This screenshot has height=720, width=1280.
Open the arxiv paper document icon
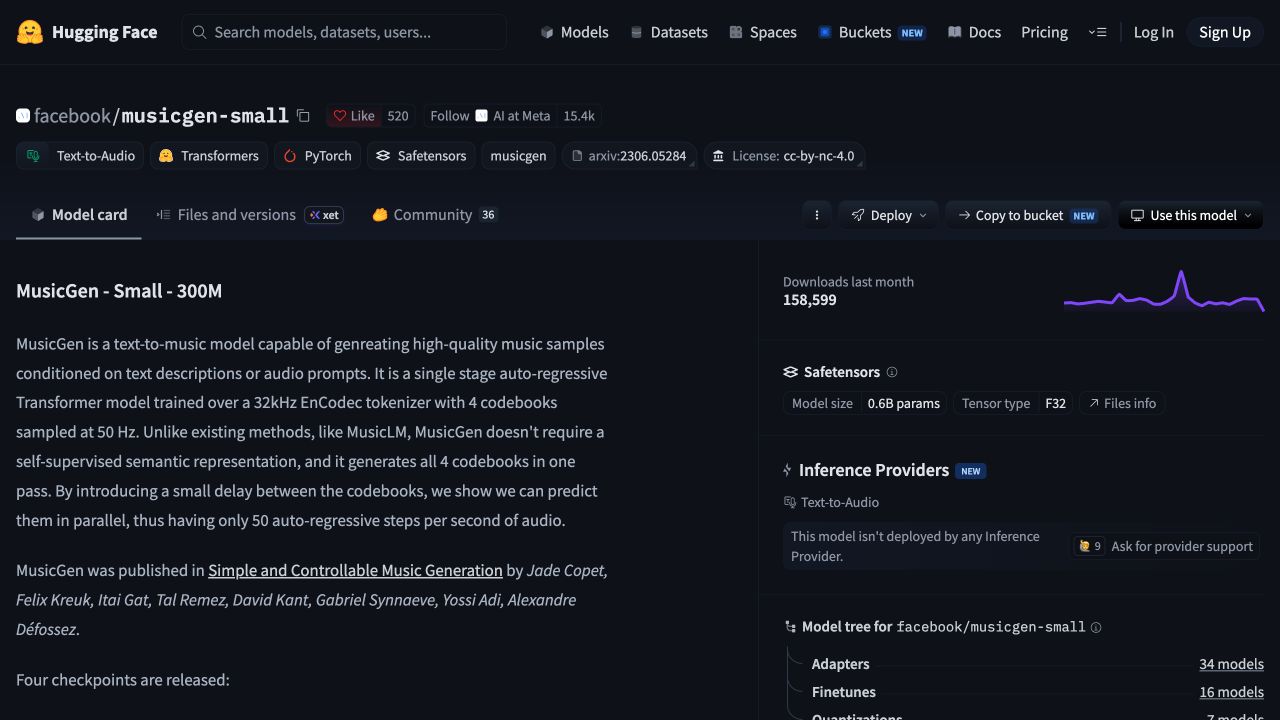[x=577, y=156]
